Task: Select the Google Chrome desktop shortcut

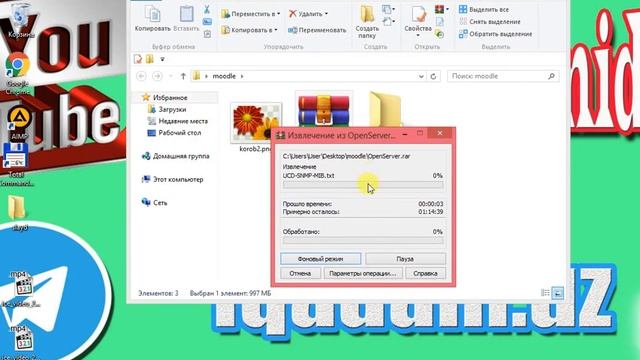Action: pyautogui.click(x=18, y=73)
